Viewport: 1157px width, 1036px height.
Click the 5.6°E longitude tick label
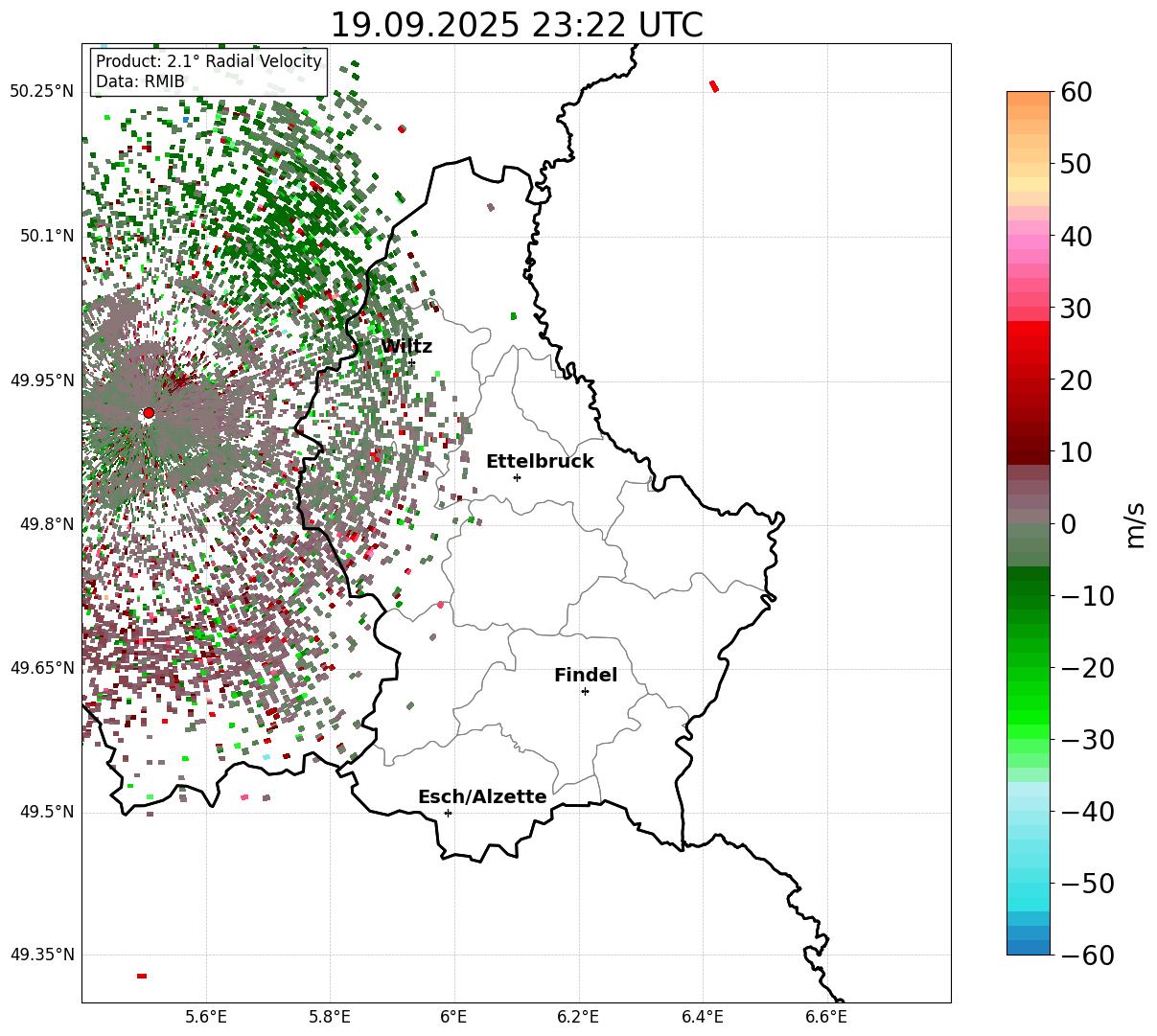[x=206, y=1016]
